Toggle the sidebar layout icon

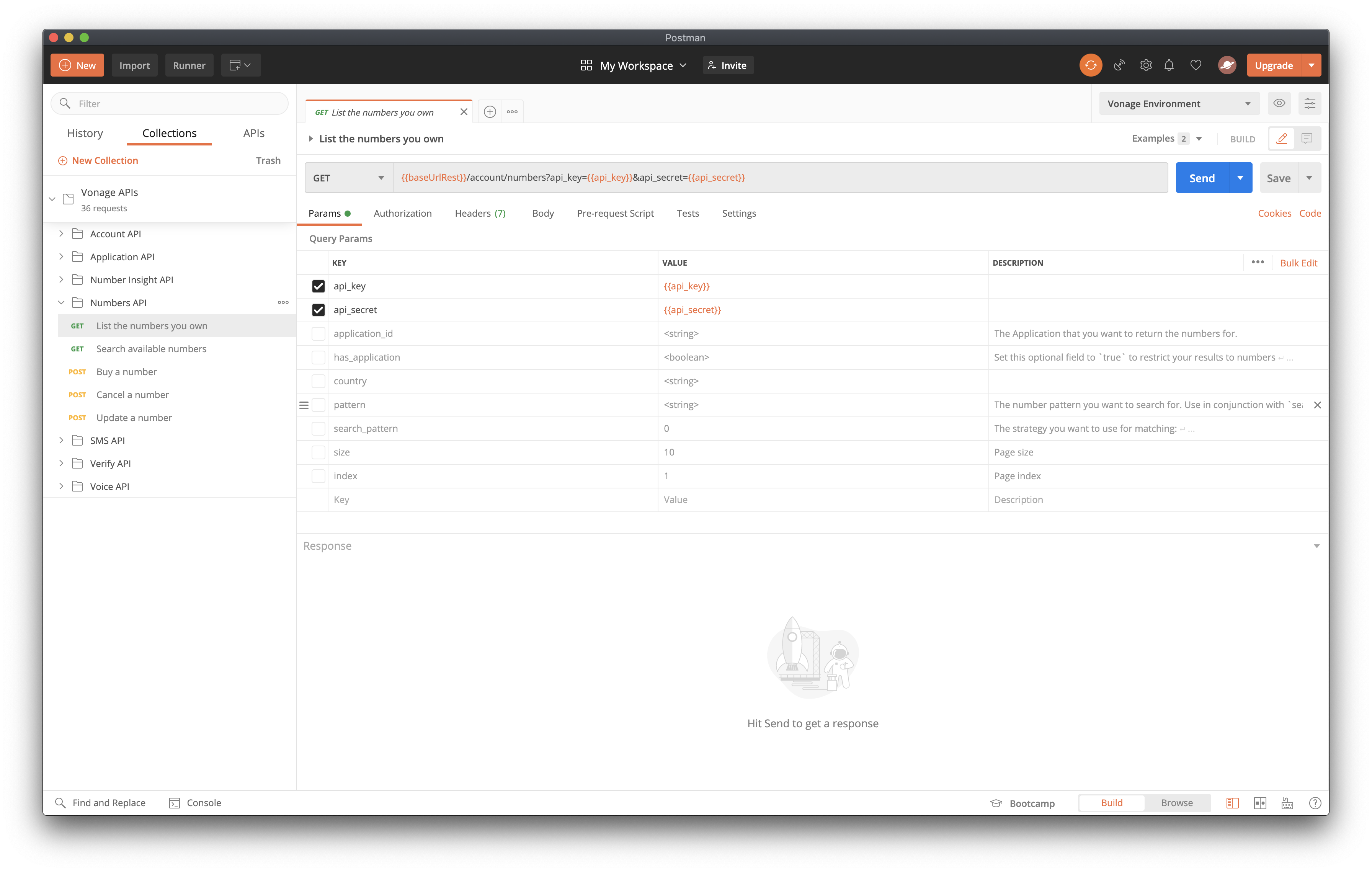click(1232, 803)
